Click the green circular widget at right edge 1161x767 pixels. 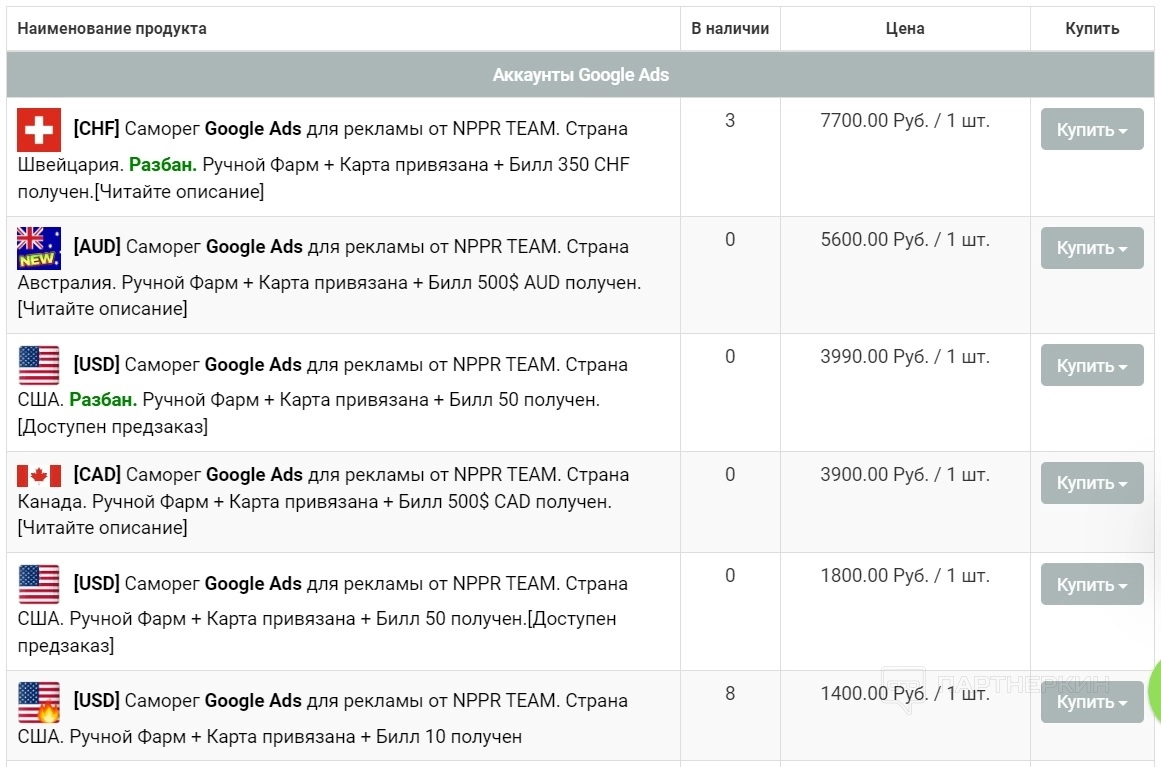click(x=1154, y=690)
